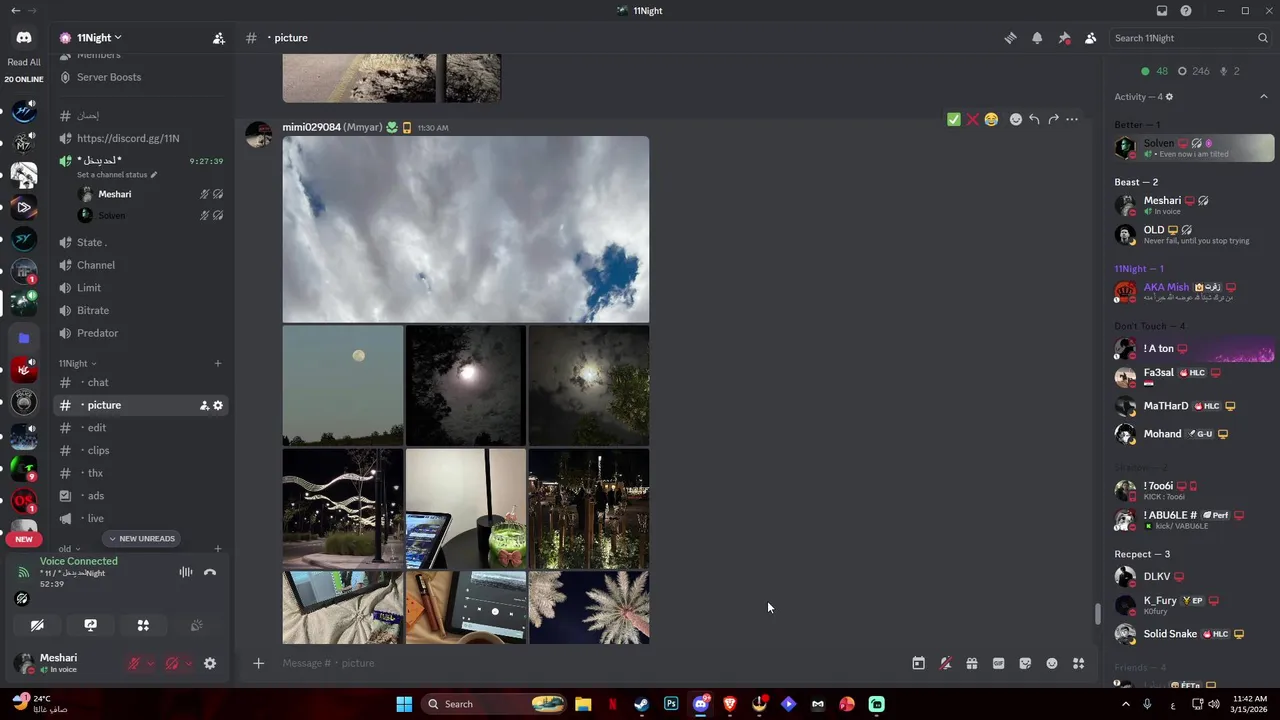Disconnect from voice call
The height and width of the screenshot is (720, 1280).
210,572
